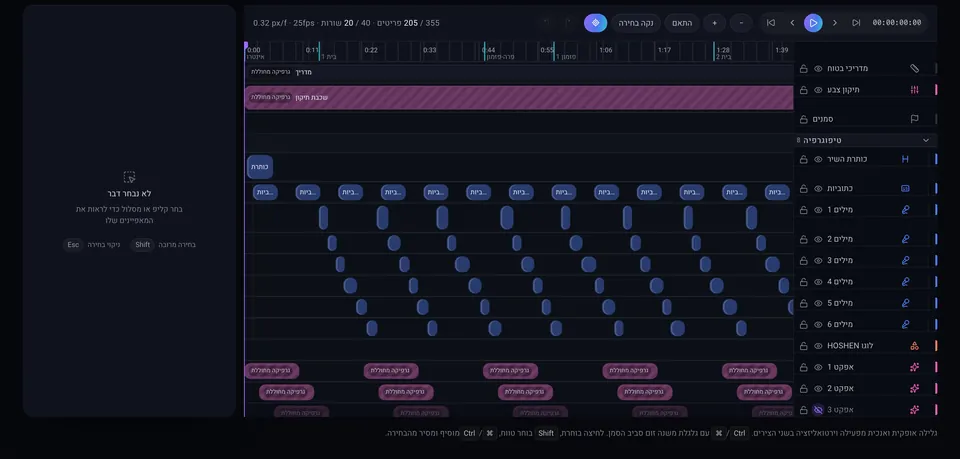Hide the אפקט 2 track

[818, 389]
